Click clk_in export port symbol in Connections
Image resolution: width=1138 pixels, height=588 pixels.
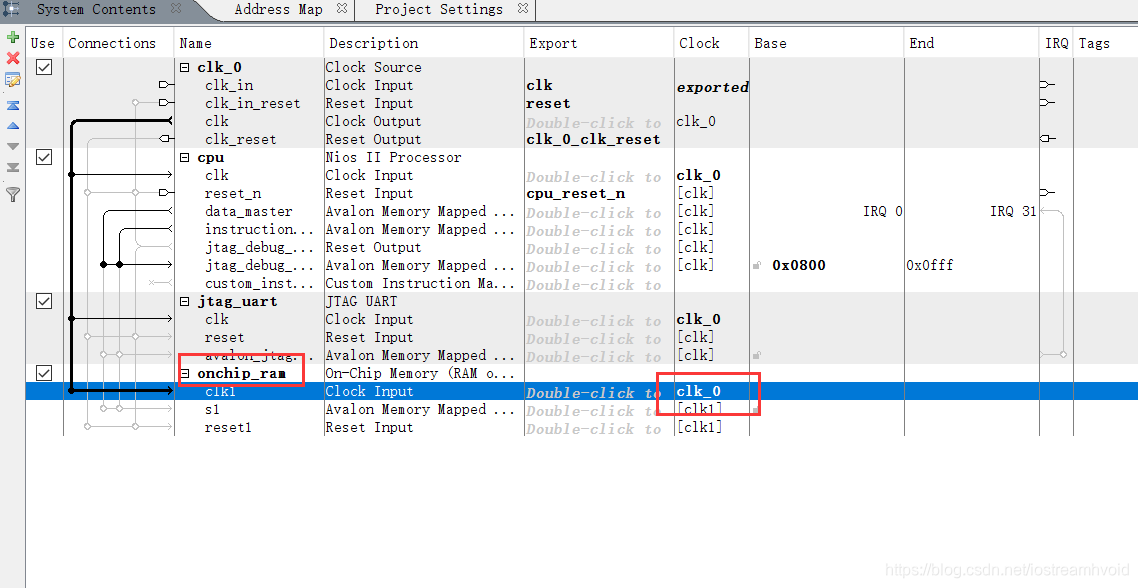(166, 85)
